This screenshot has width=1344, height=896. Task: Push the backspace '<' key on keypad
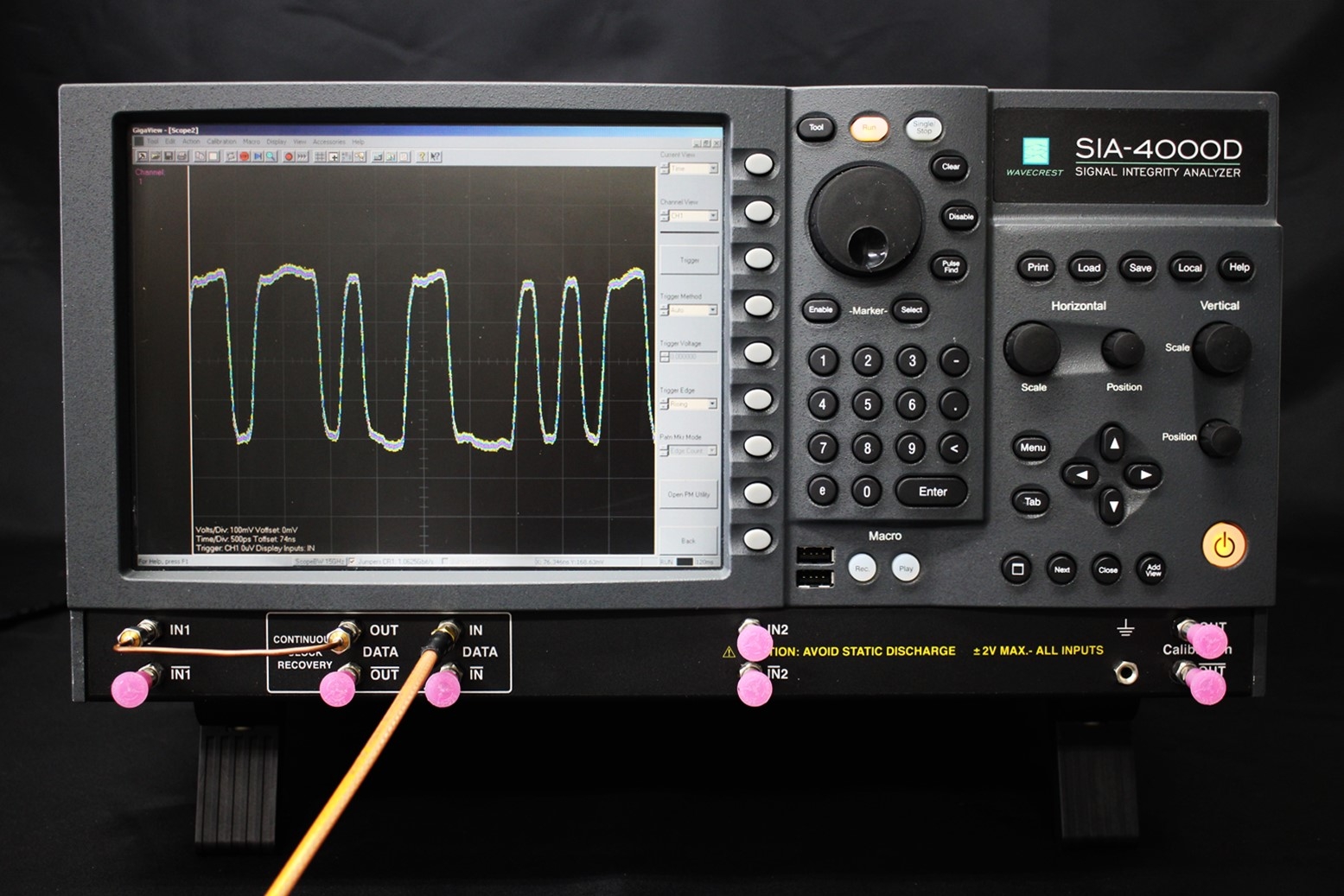click(x=954, y=448)
